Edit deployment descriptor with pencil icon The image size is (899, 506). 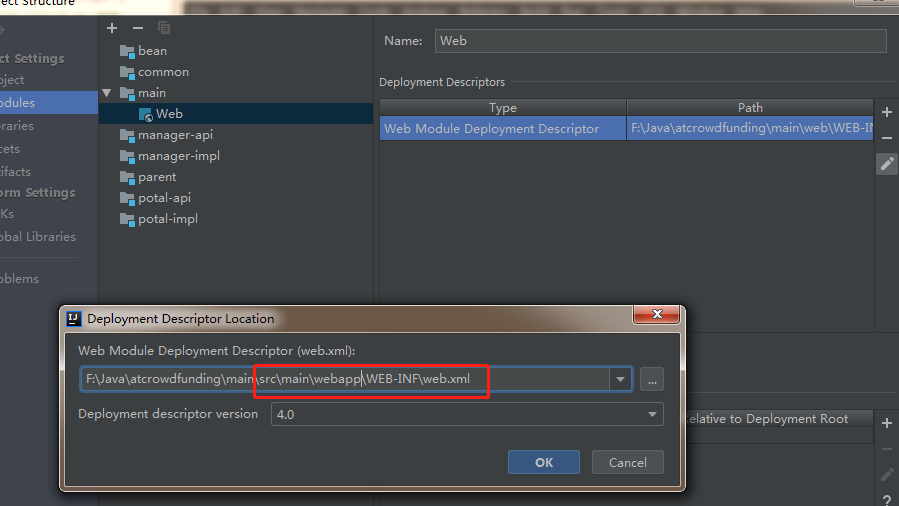pyautogui.click(x=887, y=164)
